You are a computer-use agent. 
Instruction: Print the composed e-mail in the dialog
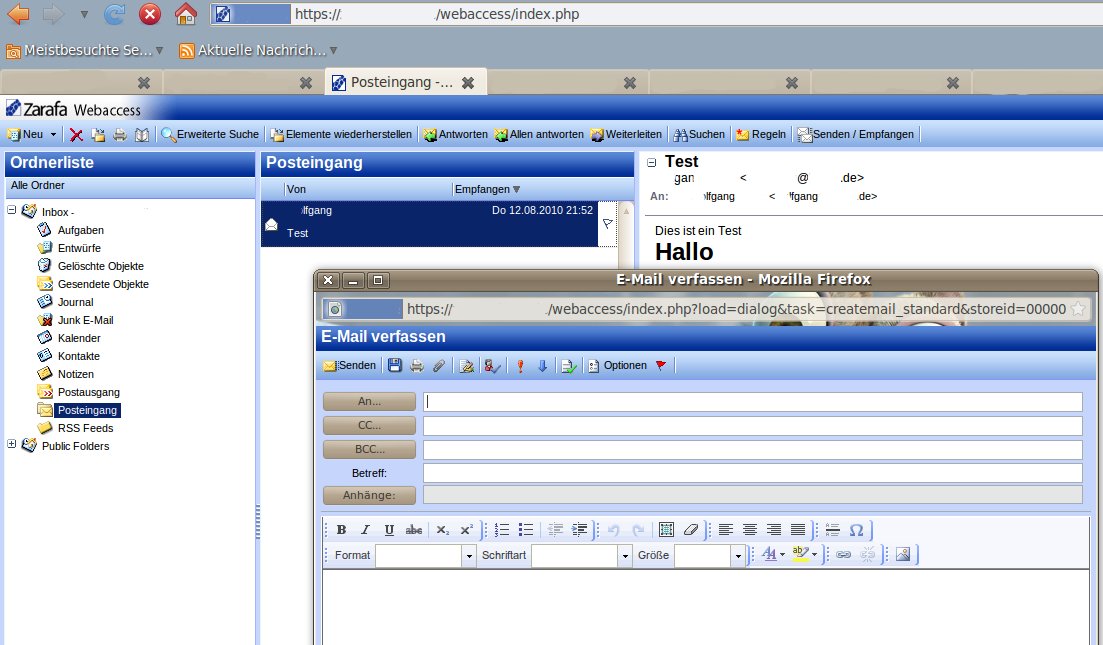[417, 366]
